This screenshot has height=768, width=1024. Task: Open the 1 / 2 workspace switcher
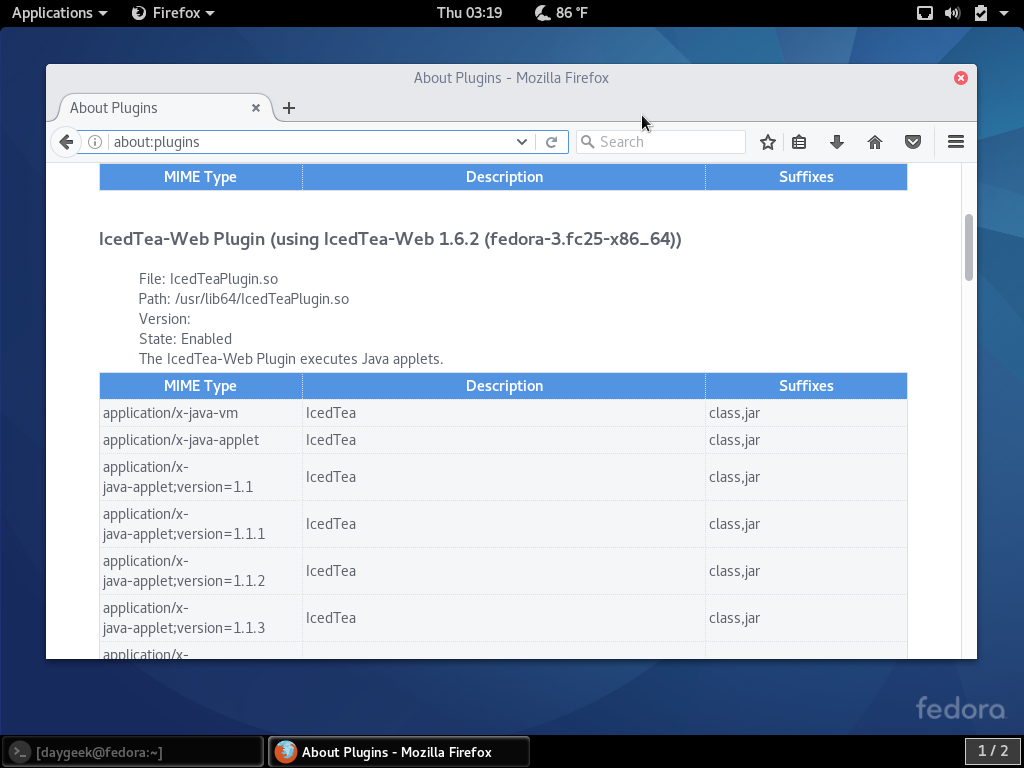[993, 751]
